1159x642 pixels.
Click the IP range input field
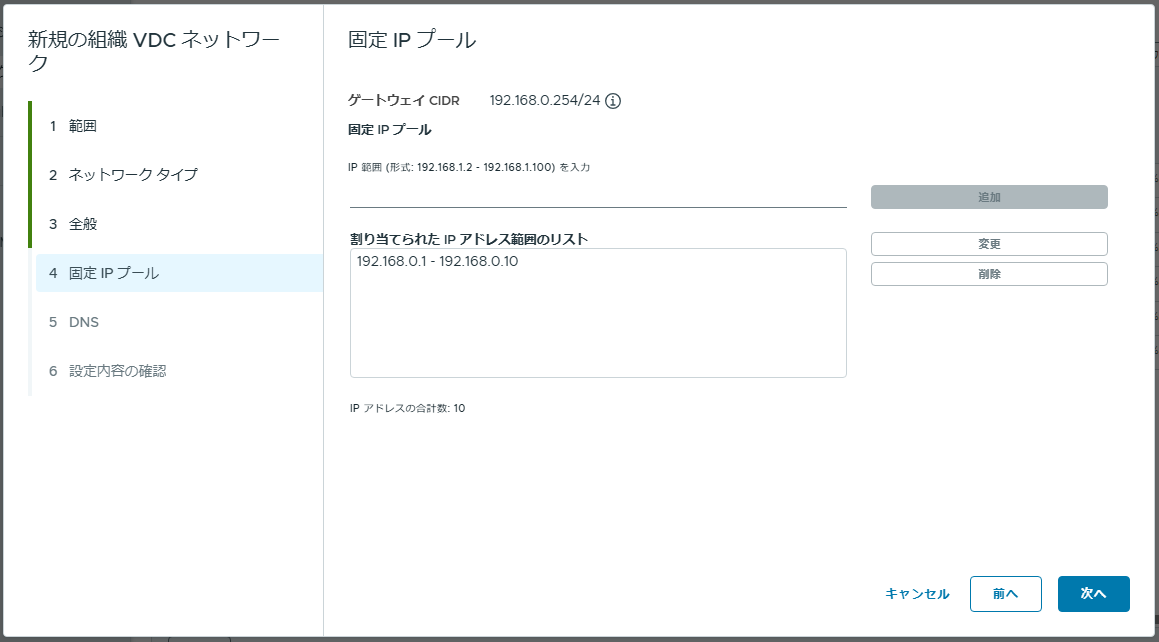(598, 196)
